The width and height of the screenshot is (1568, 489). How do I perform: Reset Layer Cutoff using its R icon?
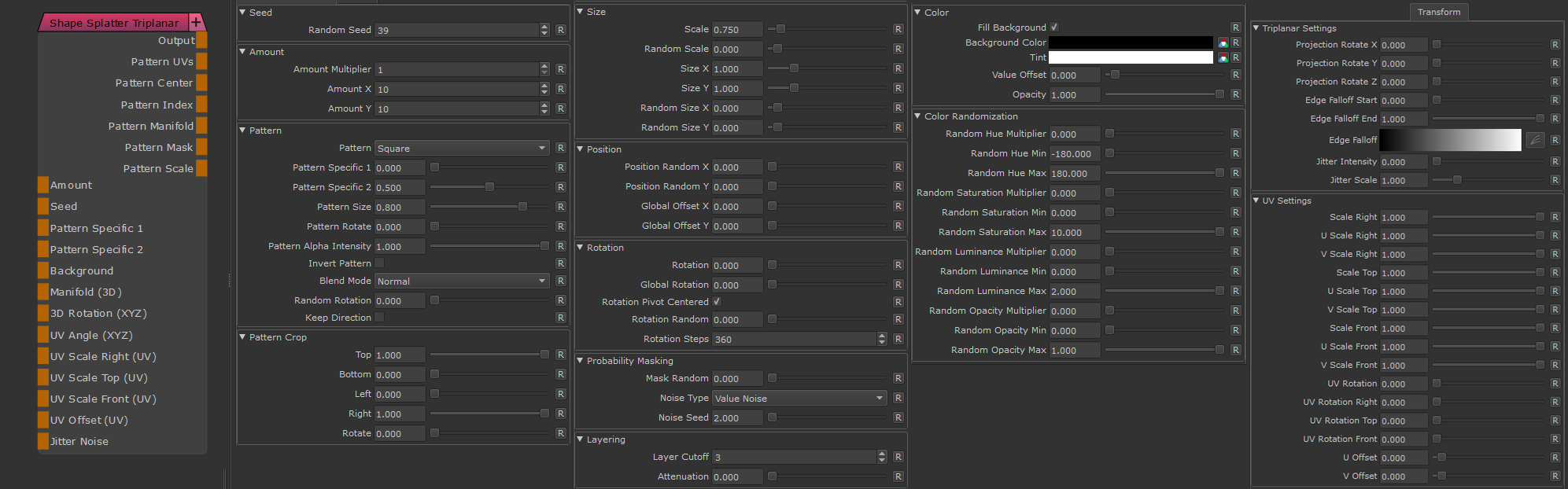[898, 457]
